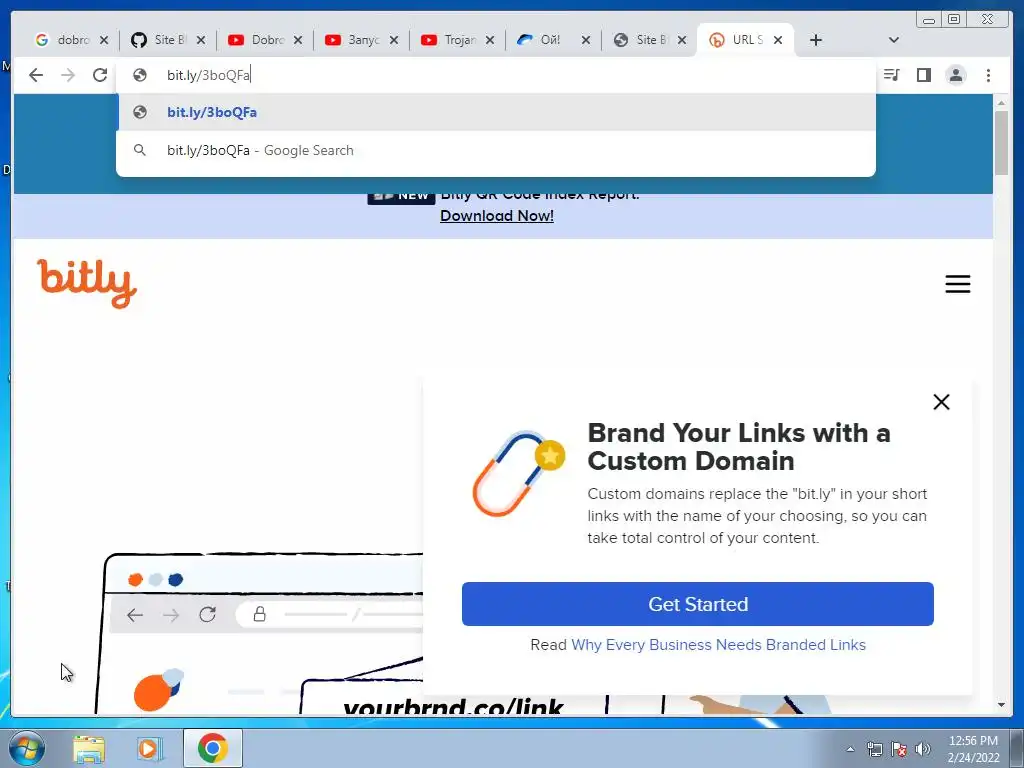Image resolution: width=1024 pixels, height=768 pixels.
Task: Close the YouTube 'Запус' tab
Action: coord(394,40)
